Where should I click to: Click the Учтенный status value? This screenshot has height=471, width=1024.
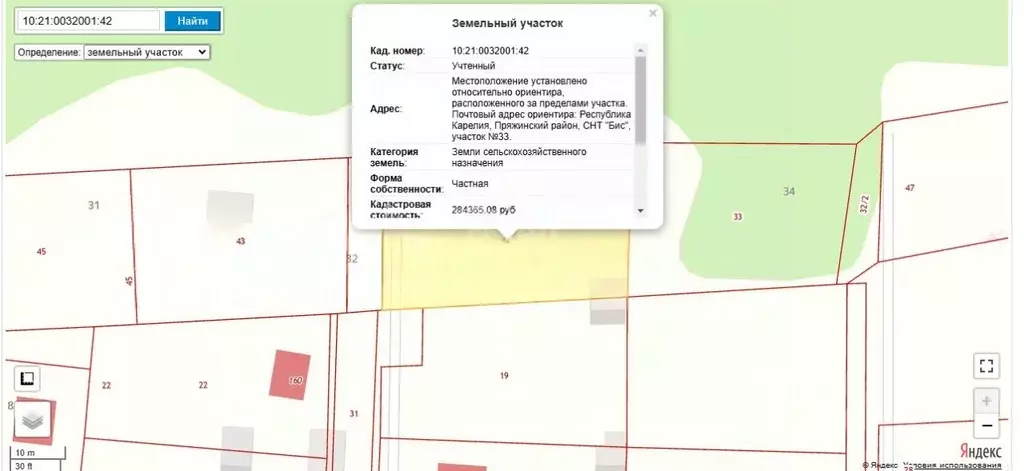(x=473, y=66)
